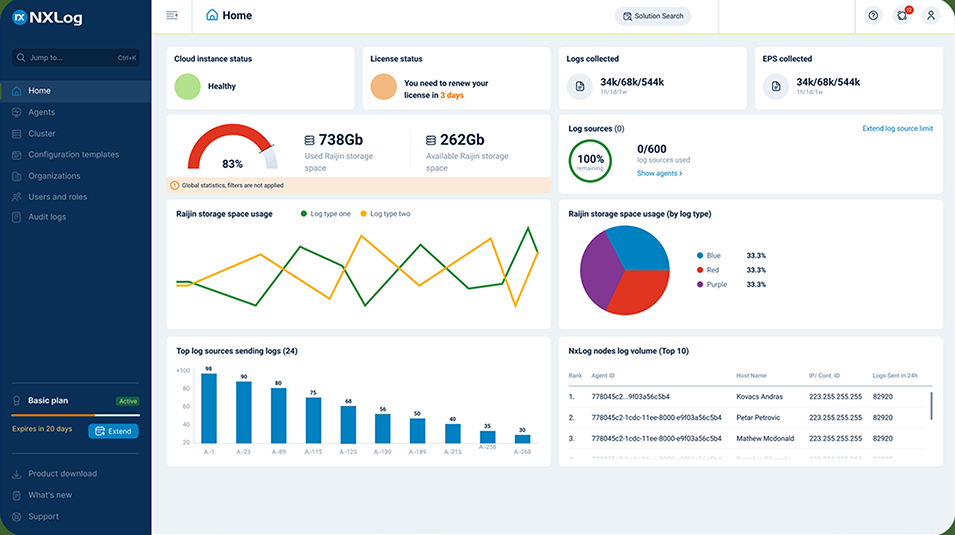
Task: Click the warning icon beside Global statistics
Action: [175, 185]
